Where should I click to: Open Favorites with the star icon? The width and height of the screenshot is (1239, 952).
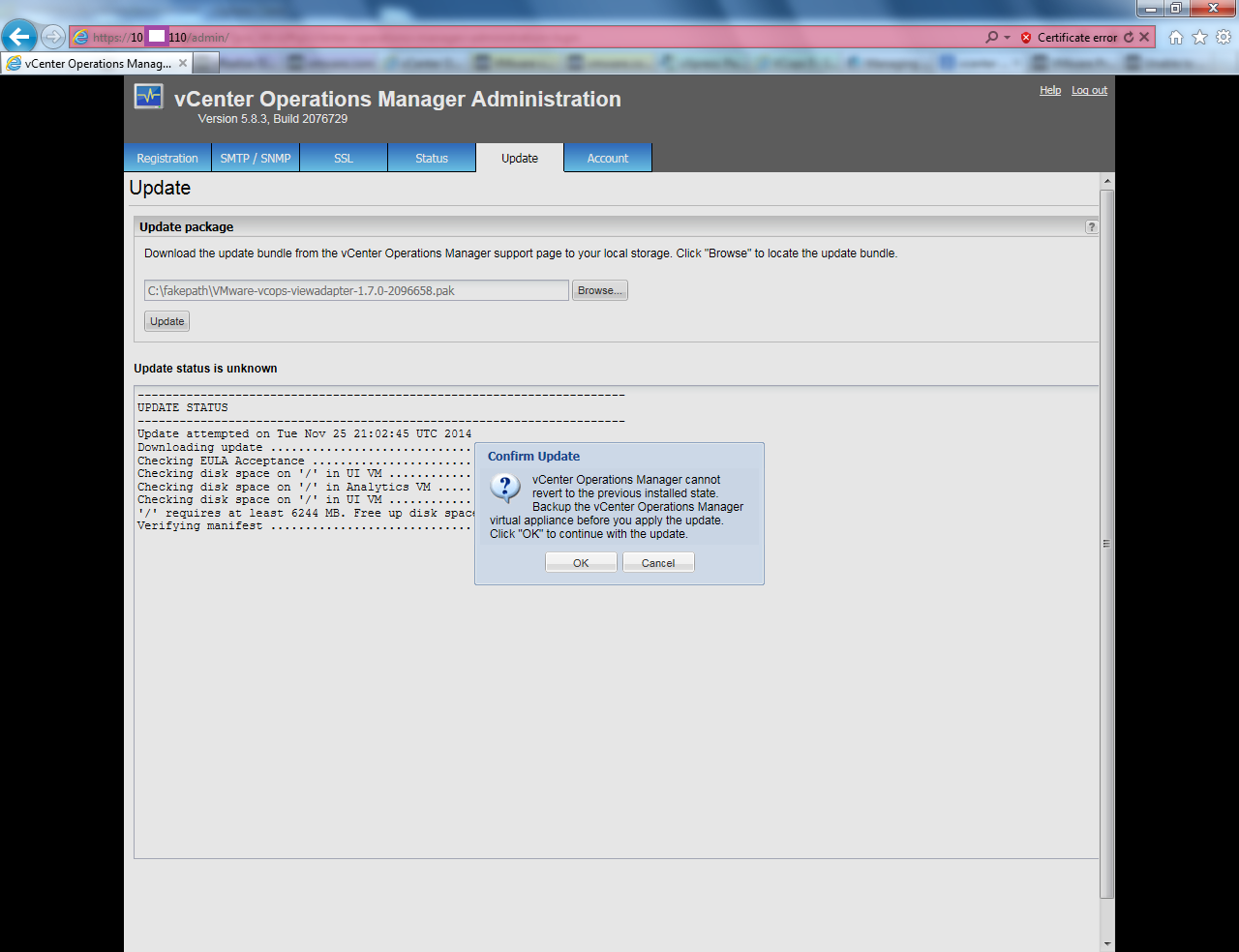pos(1200,37)
